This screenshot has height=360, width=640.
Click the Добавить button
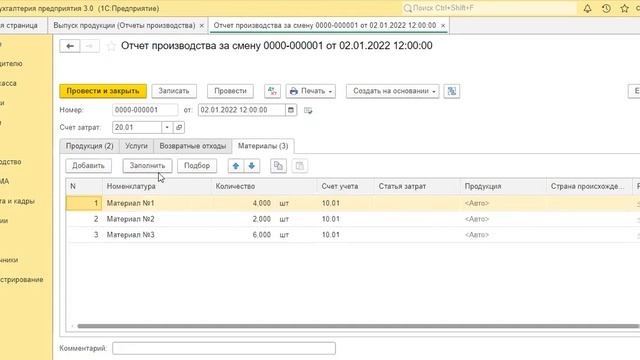click(89, 166)
